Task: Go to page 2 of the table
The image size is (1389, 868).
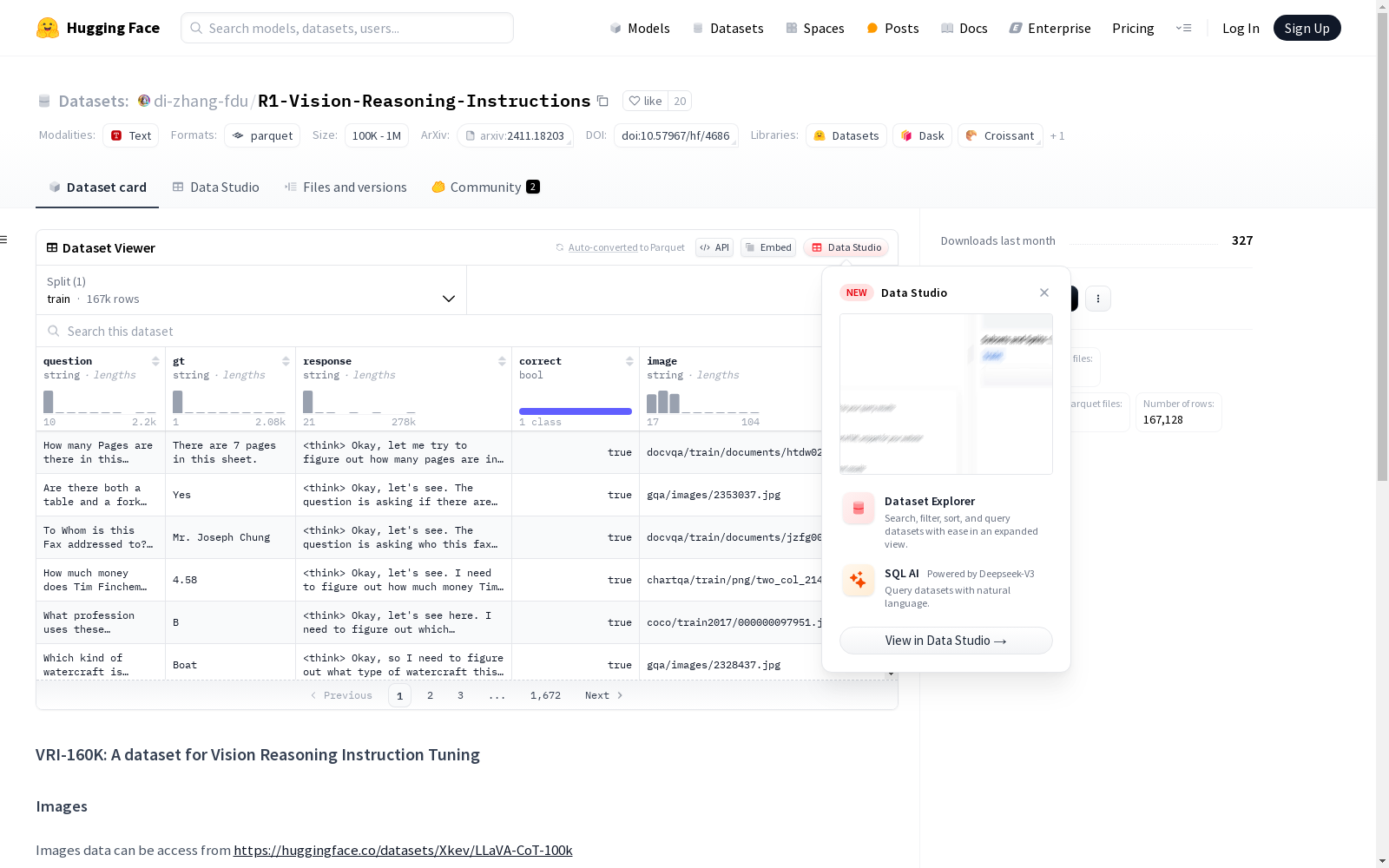Action: pos(430,695)
